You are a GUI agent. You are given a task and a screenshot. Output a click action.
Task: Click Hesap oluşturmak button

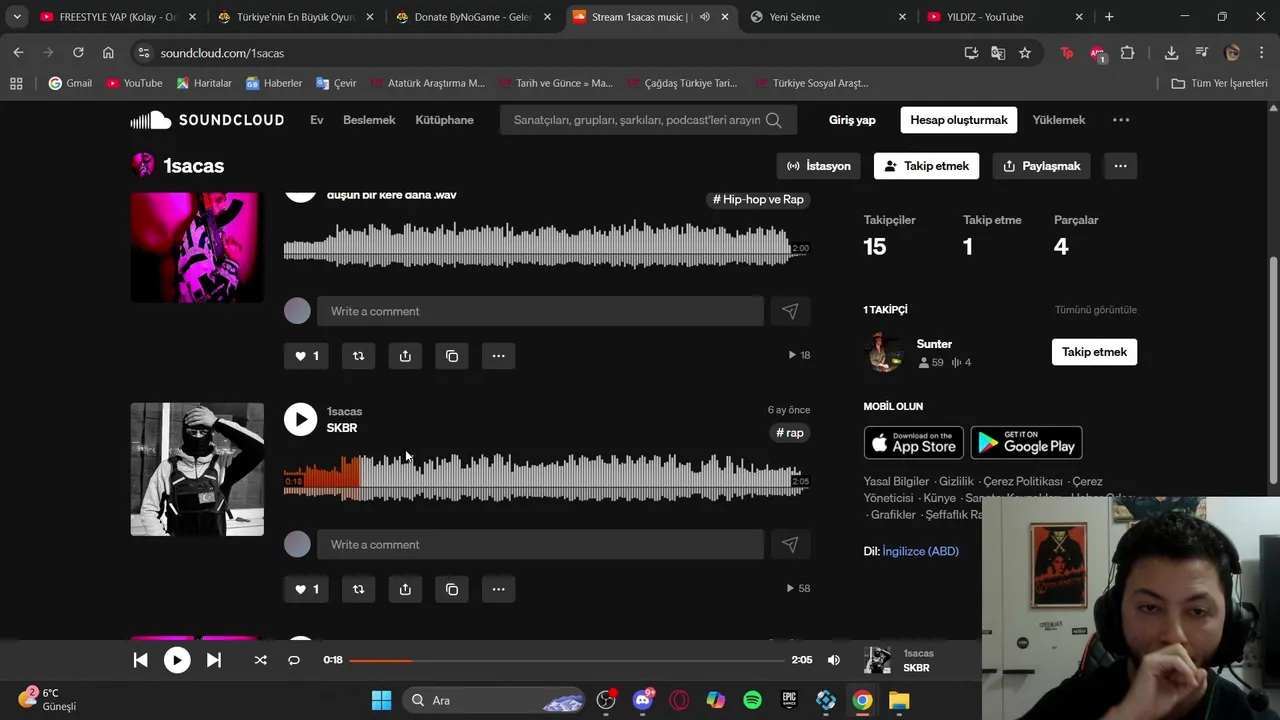point(958,120)
